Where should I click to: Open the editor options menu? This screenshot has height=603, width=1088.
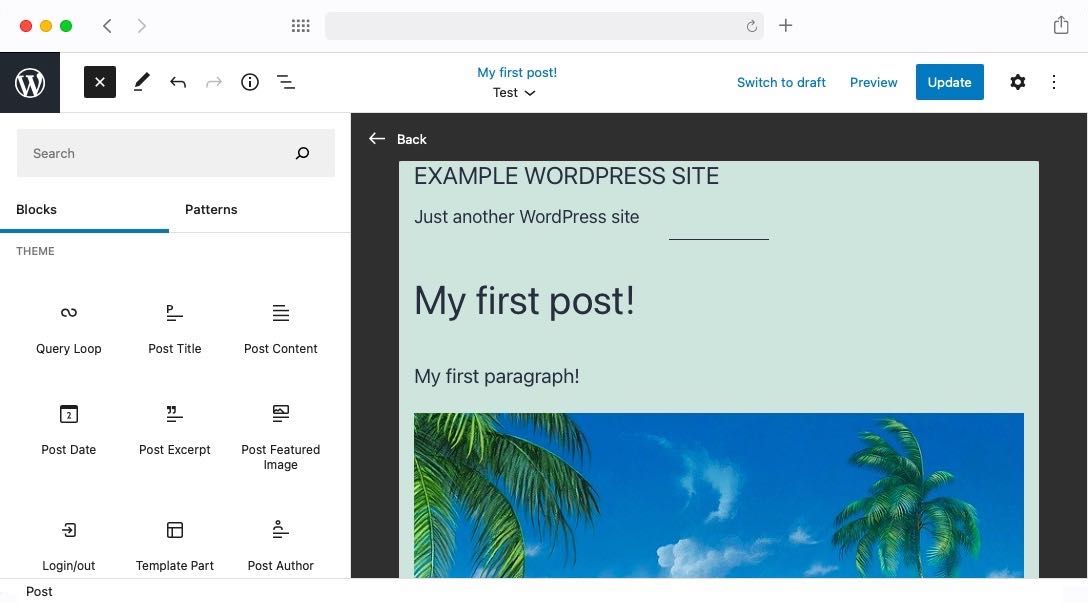(1054, 82)
